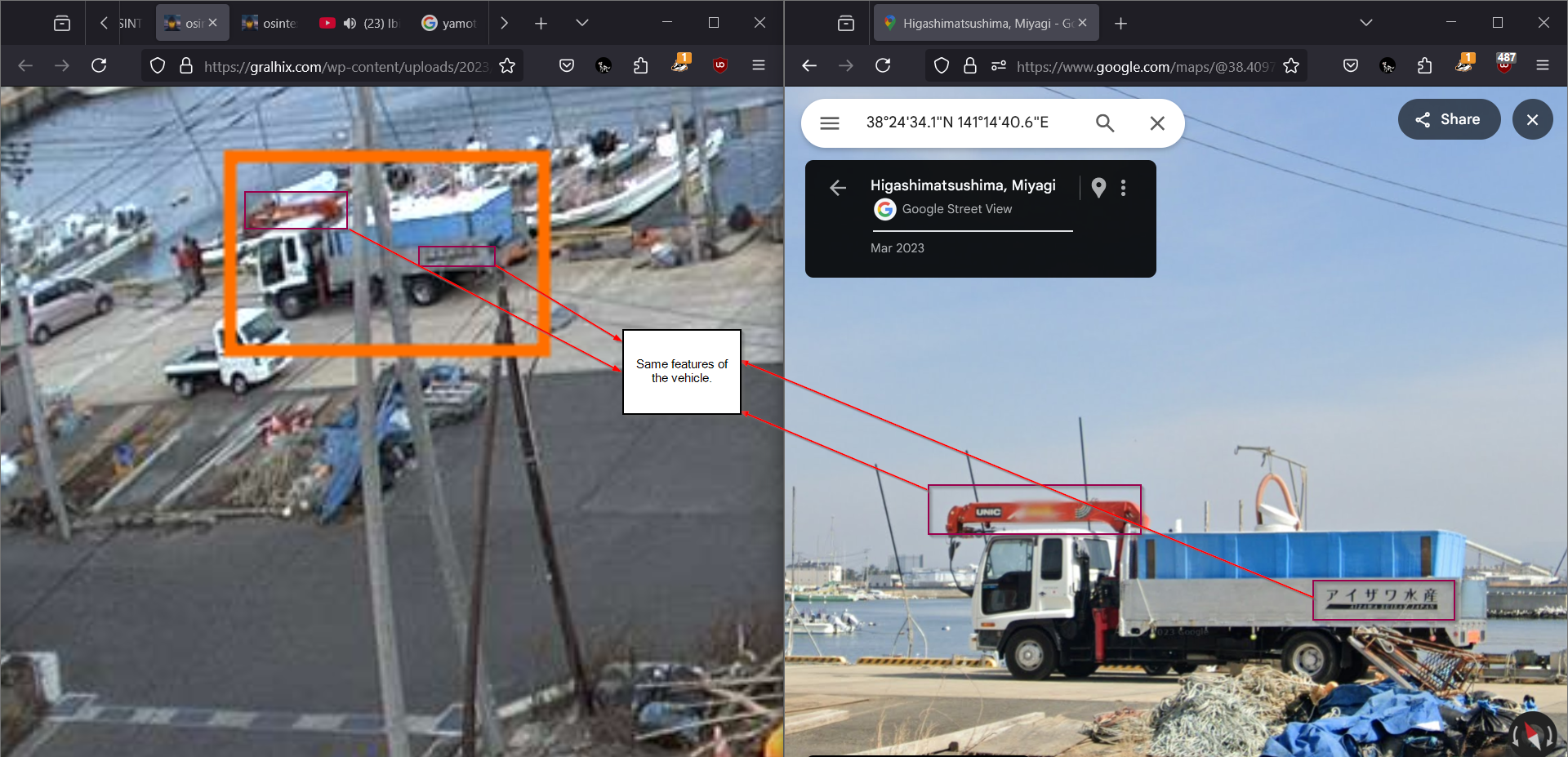Mute the YouTube tab audio icon
The height and width of the screenshot is (757, 1568).
350,24
